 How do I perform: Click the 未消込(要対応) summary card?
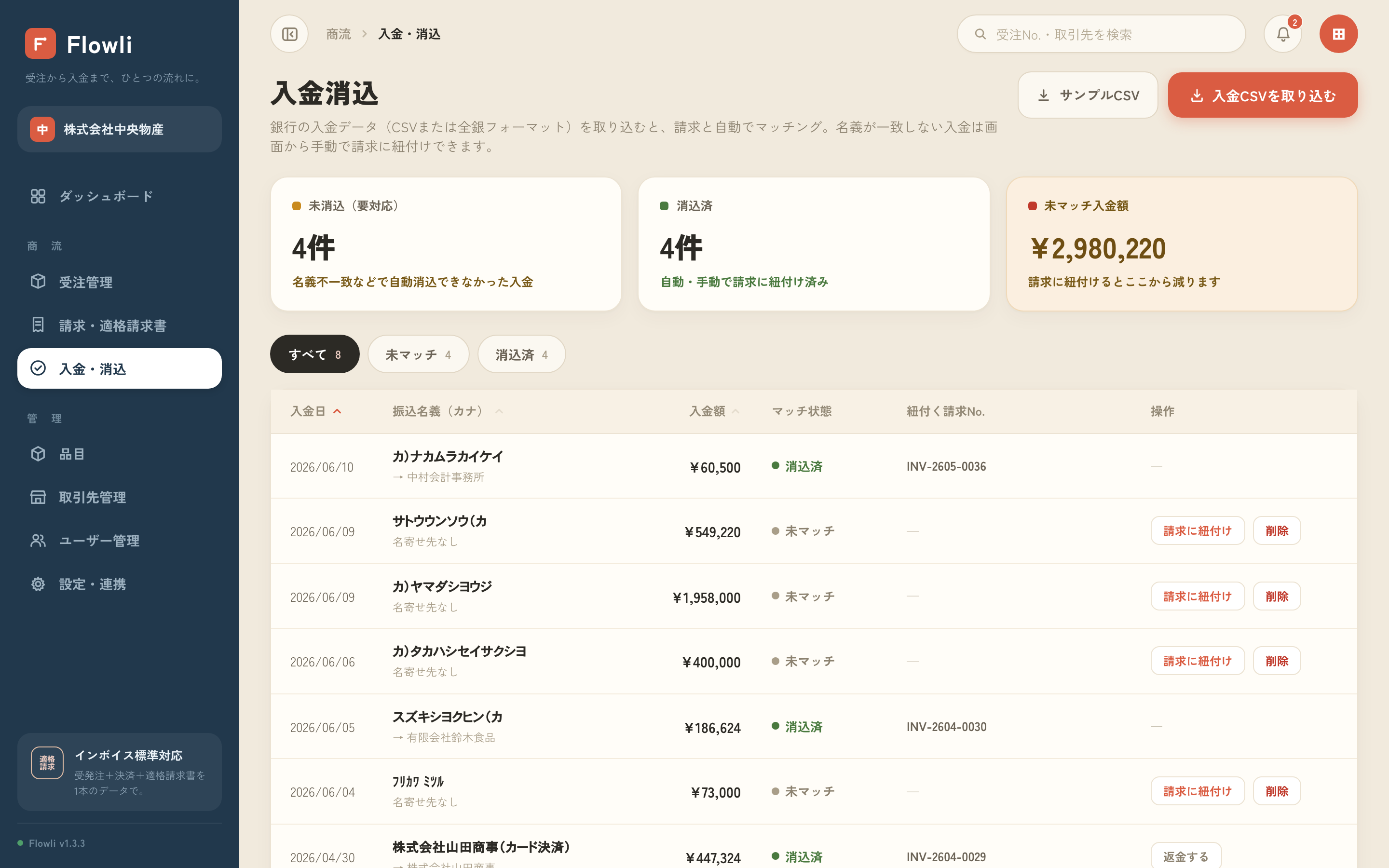(446, 244)
